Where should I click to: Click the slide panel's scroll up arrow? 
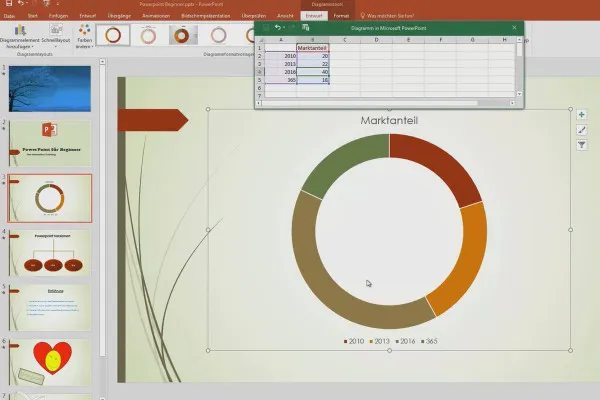pyautogui.click(x=102, y=61)
